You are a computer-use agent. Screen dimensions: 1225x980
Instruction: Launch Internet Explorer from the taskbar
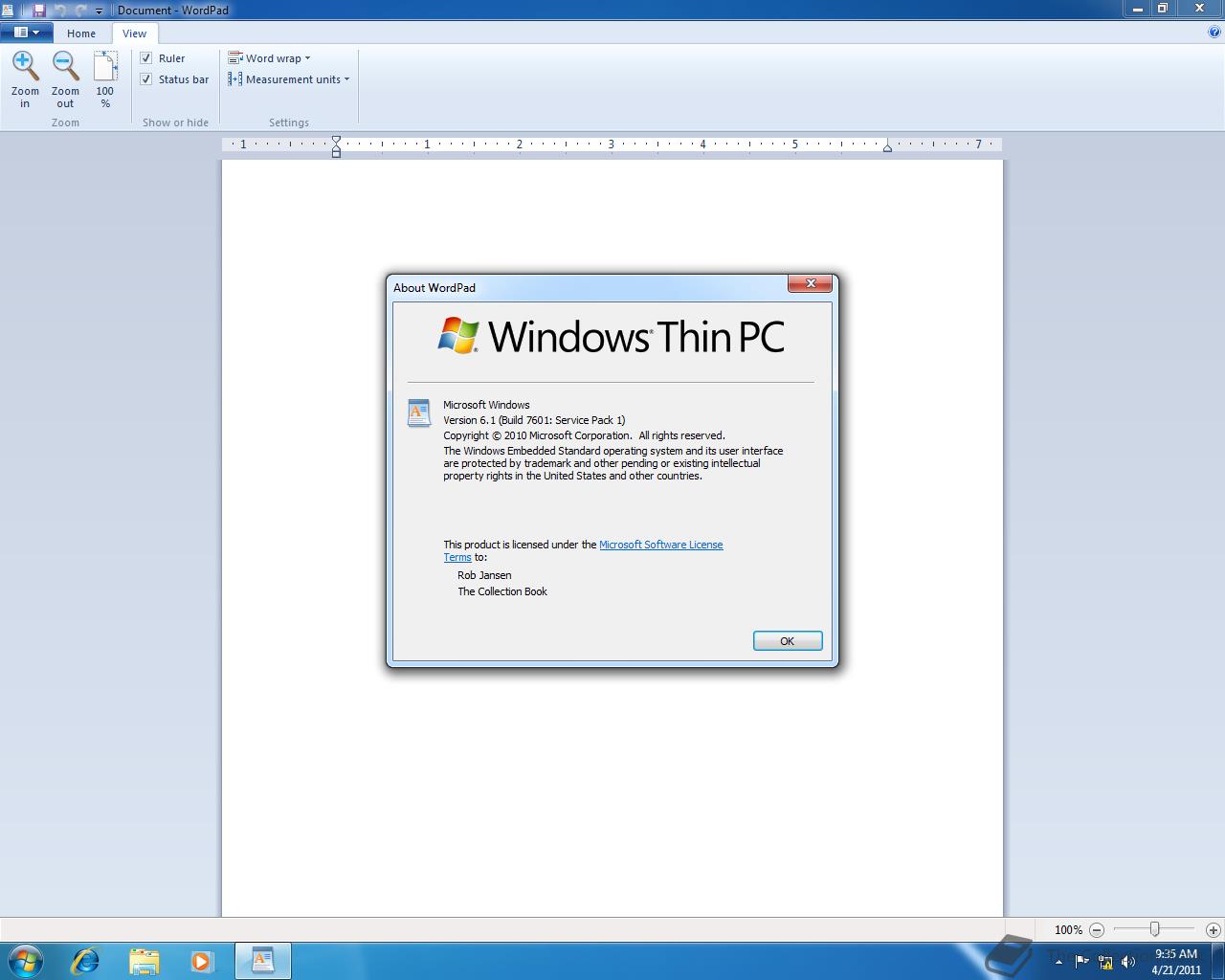(x=86, y=960)
